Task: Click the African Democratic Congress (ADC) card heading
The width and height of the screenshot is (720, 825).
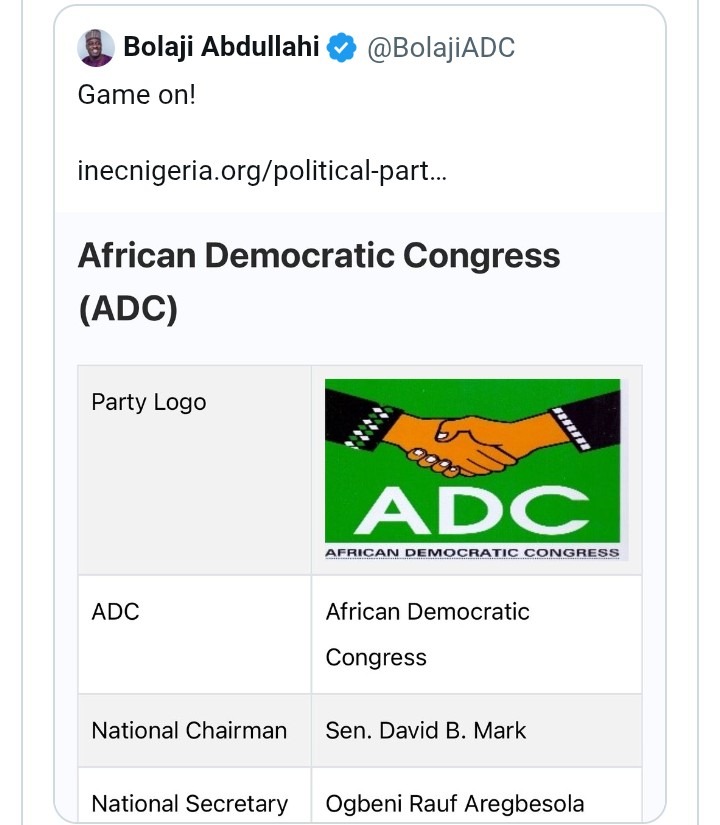Action: point(319,282)
